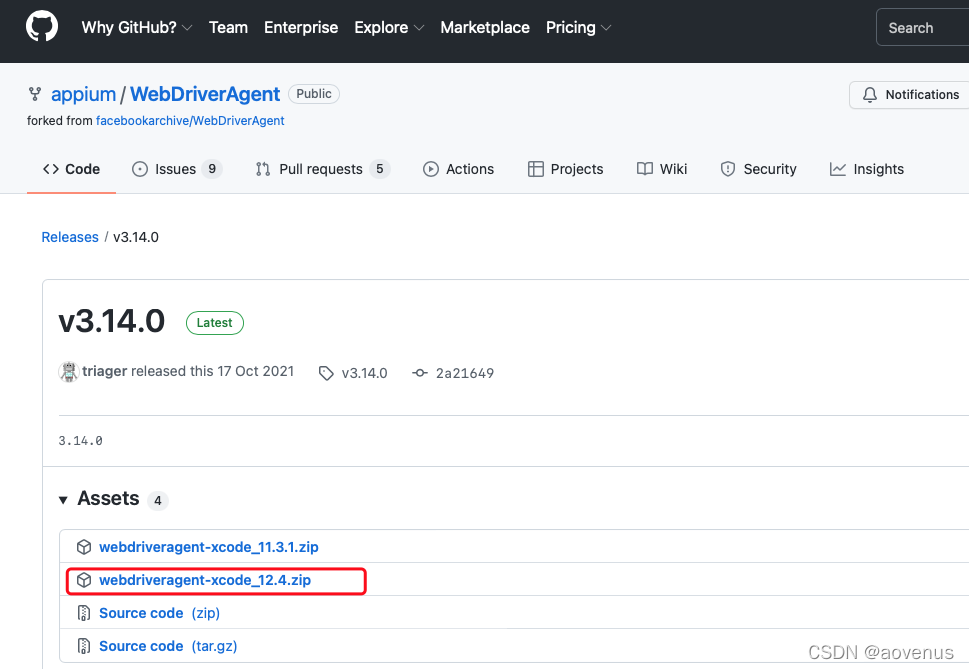Click the tag icon beside v3.14.0
Image resolution: width=969 pixels, height=669 pixels.
(x=326, y=373)
